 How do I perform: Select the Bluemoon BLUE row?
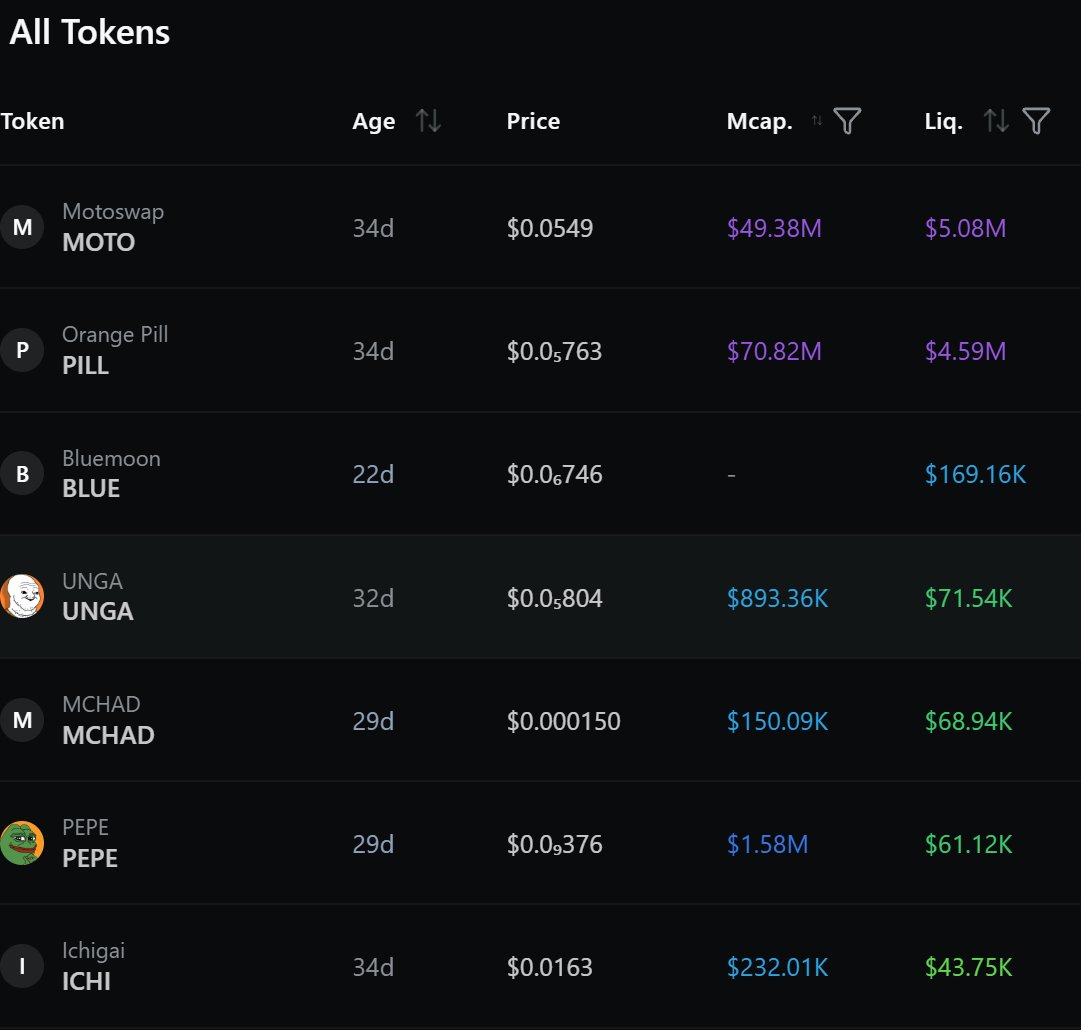540,474
